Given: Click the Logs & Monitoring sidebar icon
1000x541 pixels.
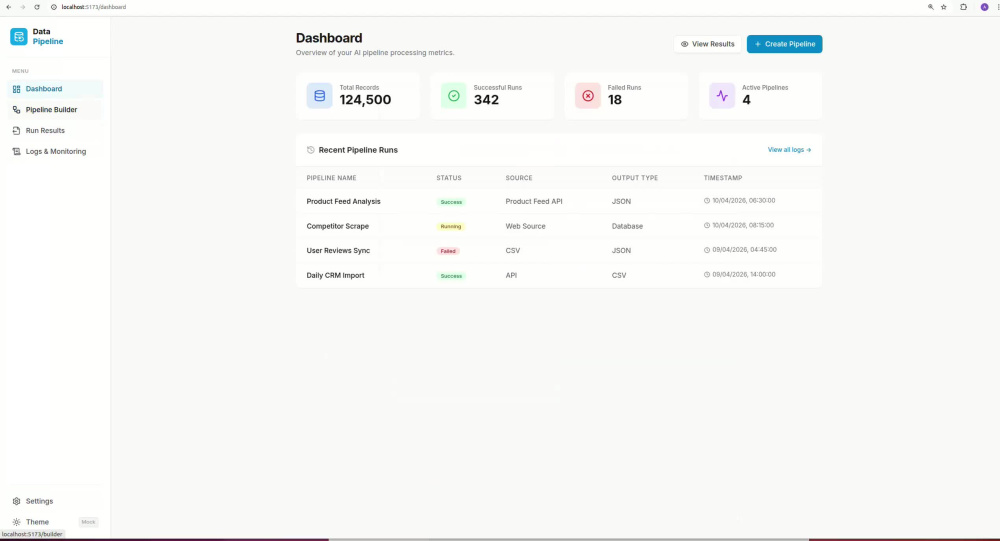Looking at the screenshot, I should click(17, 152).
